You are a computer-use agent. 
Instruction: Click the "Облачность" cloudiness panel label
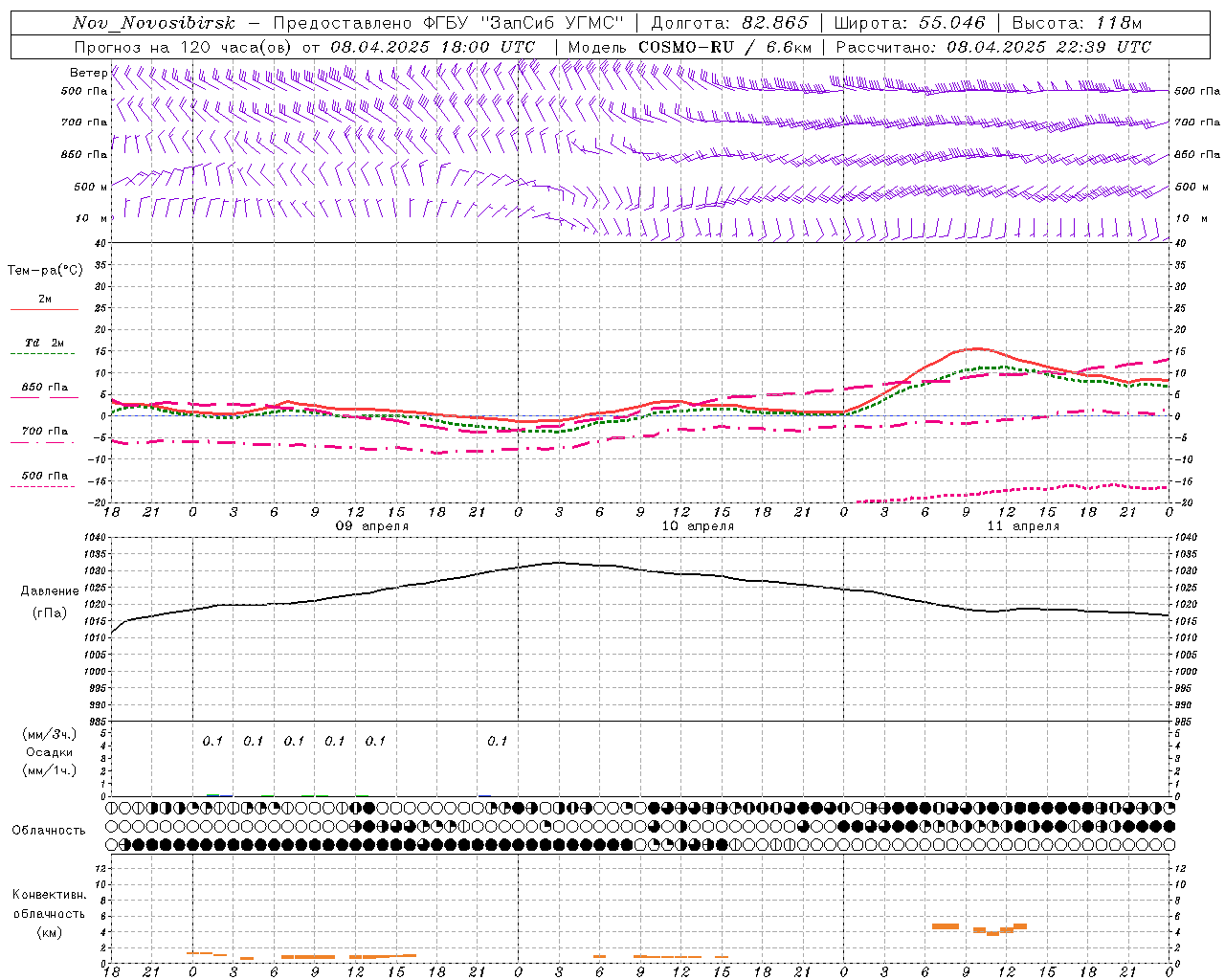[49, 830]
